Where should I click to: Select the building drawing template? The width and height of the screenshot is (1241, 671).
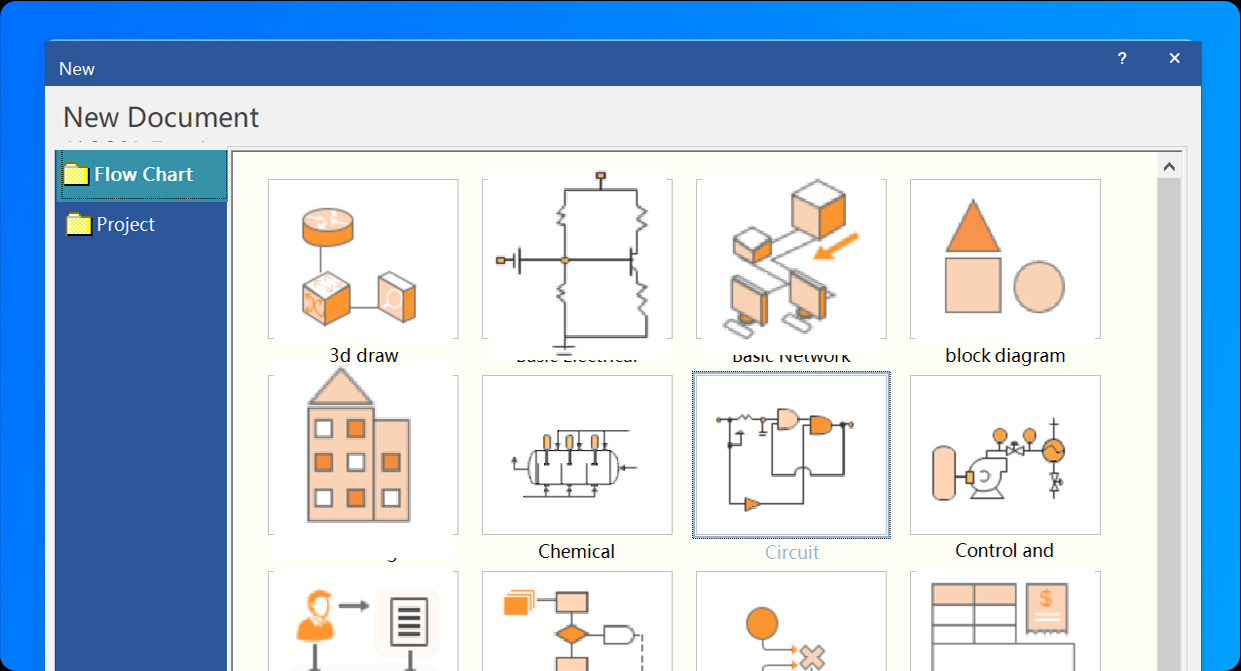click(362, 455)
